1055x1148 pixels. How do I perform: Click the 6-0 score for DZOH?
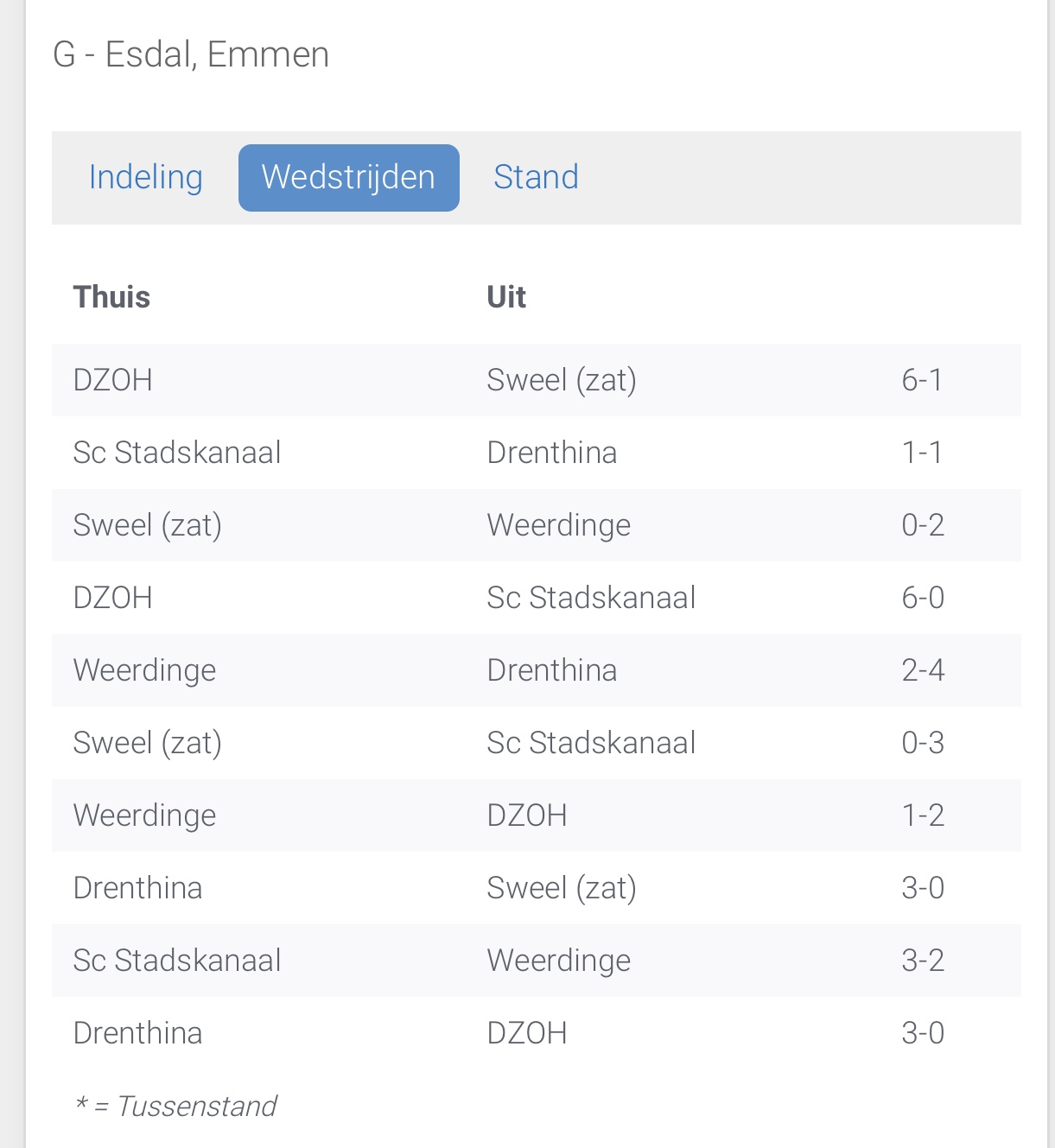coord(923,598)
